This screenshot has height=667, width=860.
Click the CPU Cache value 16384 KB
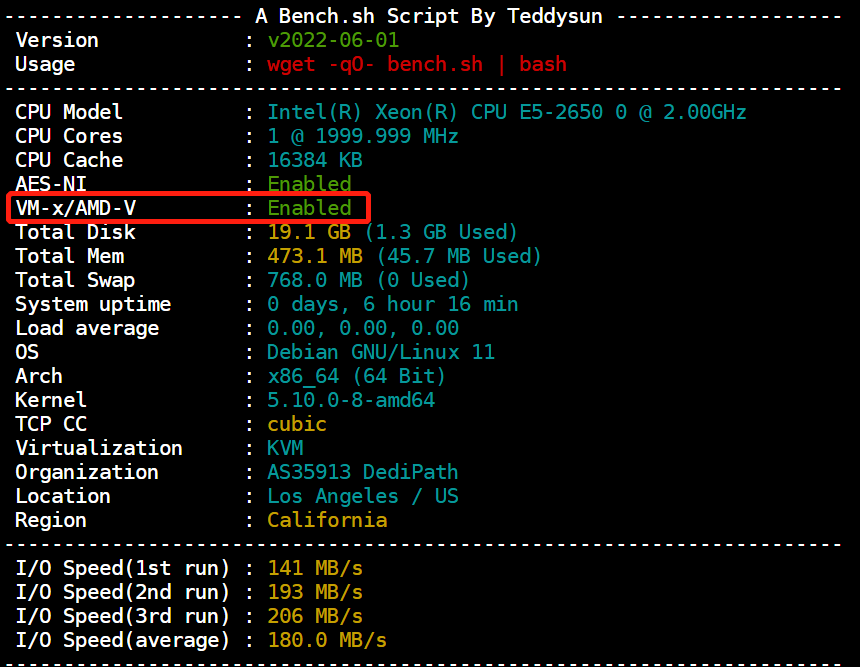click(x=314, y=160)
